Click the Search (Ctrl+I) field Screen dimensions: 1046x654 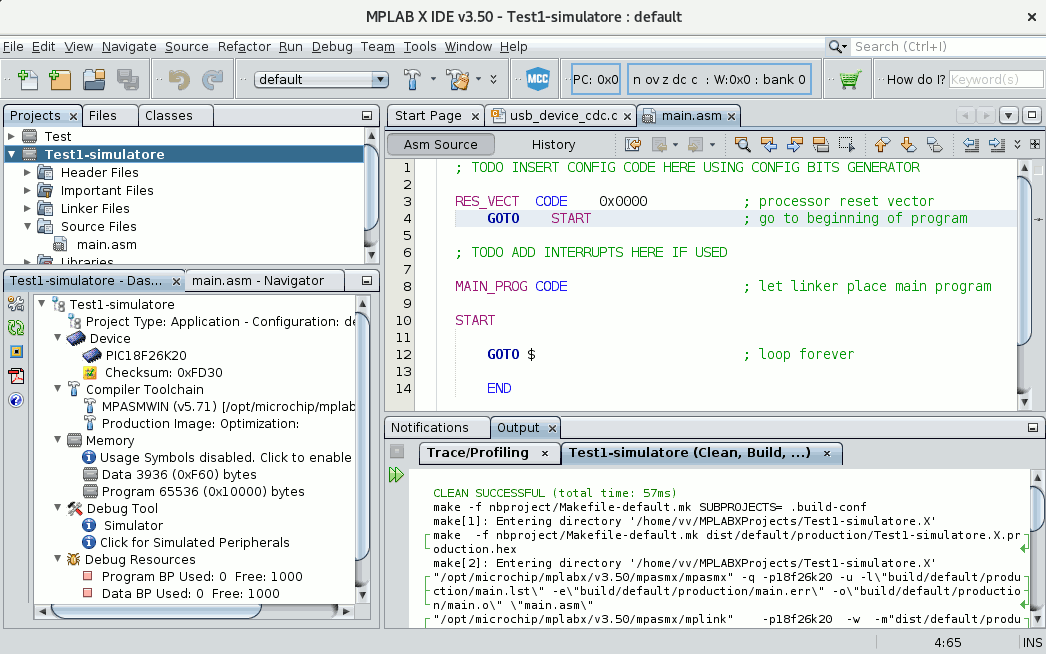[947, 47]
